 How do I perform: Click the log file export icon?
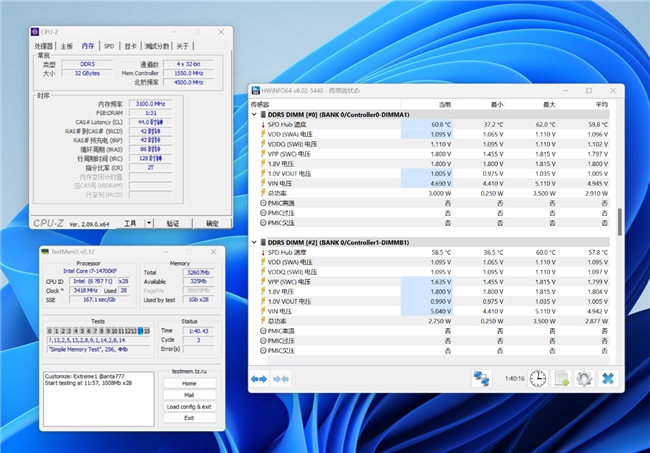pyautogui.click(x=561, y=378)
